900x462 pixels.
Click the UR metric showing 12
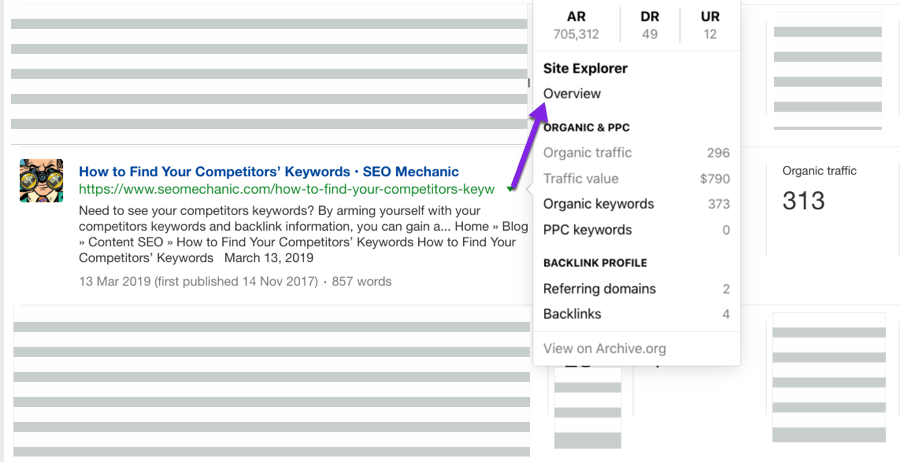tap(710, 25)
